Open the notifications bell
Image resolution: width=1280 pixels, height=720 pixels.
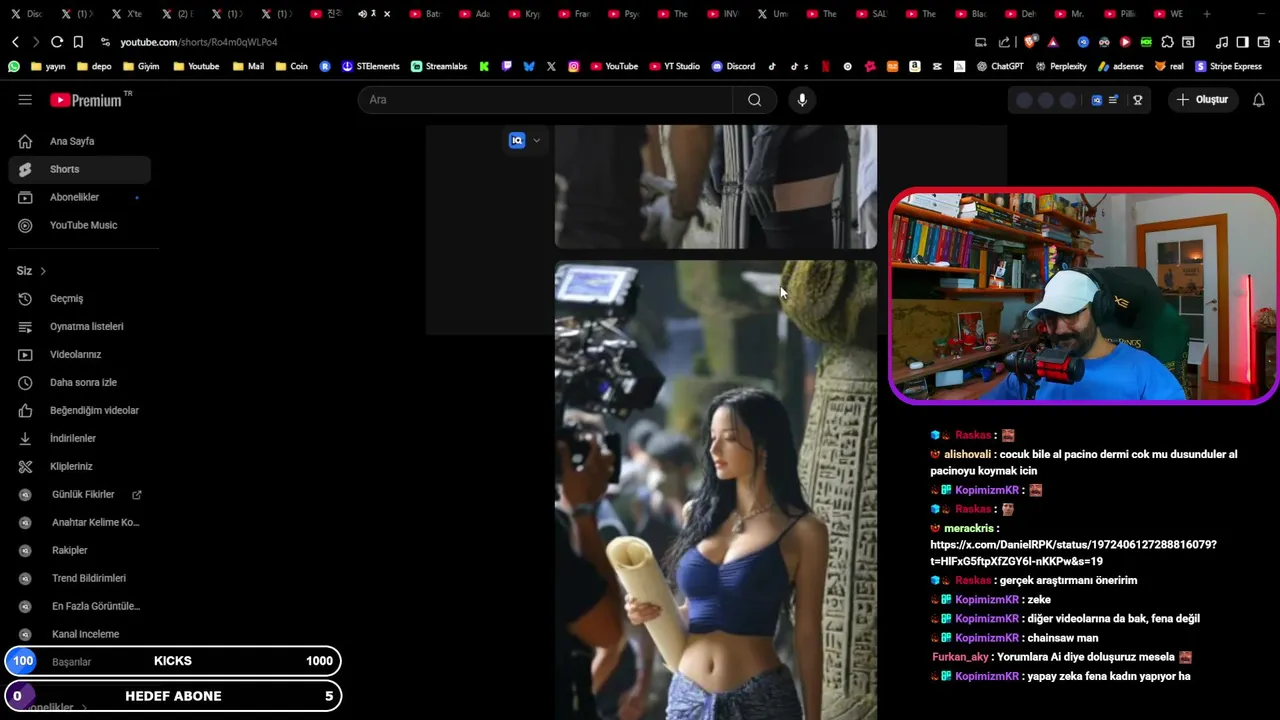click(x=1259, y=100)
